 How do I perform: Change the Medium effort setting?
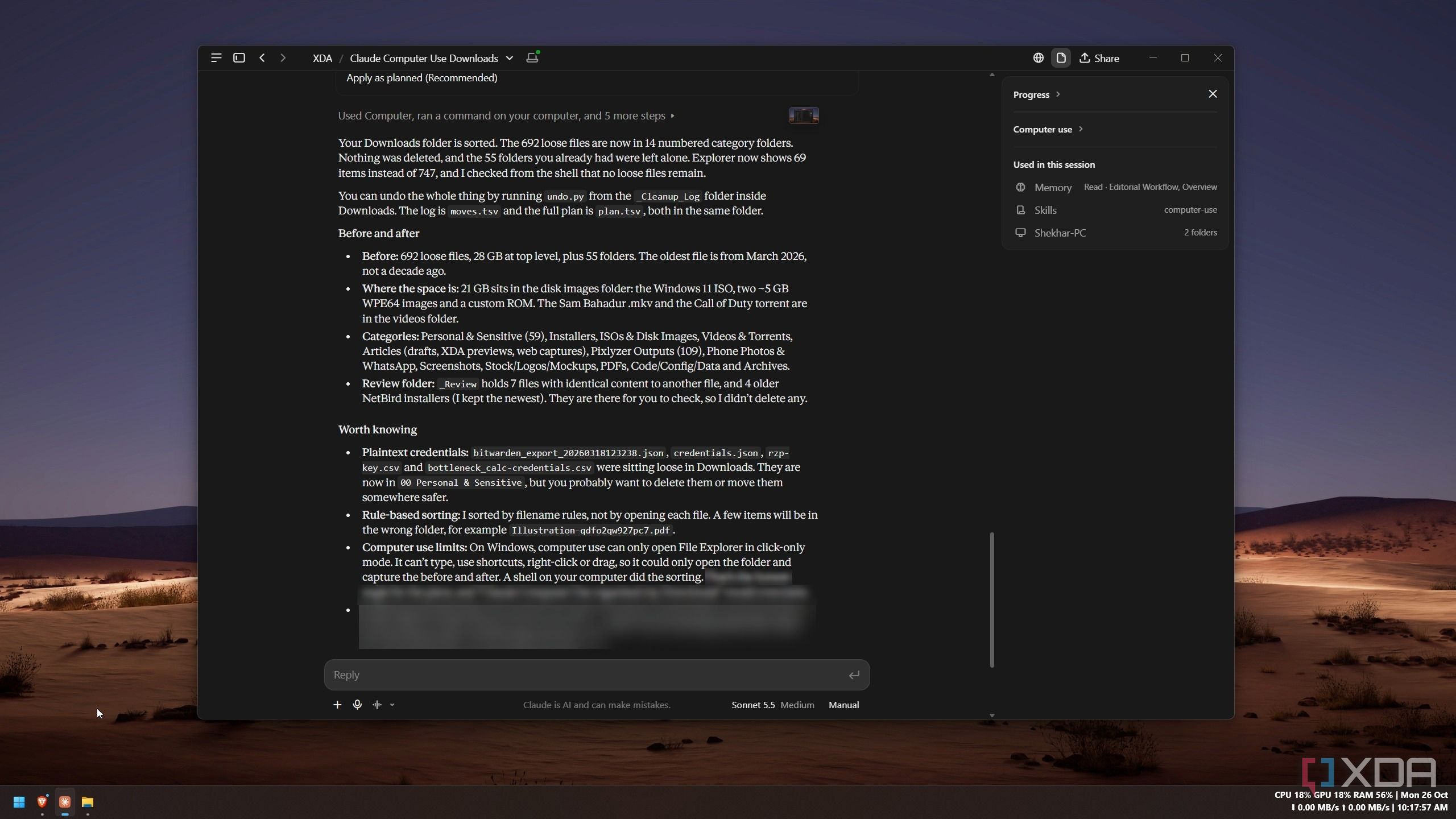(797, 705)
